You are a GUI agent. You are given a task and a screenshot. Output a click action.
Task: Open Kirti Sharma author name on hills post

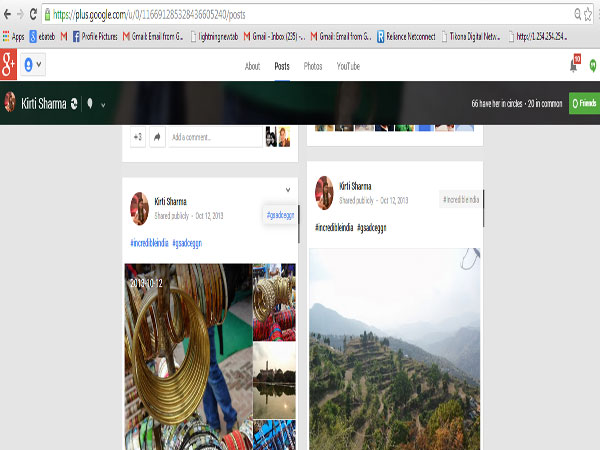click(x=355, y=186)
